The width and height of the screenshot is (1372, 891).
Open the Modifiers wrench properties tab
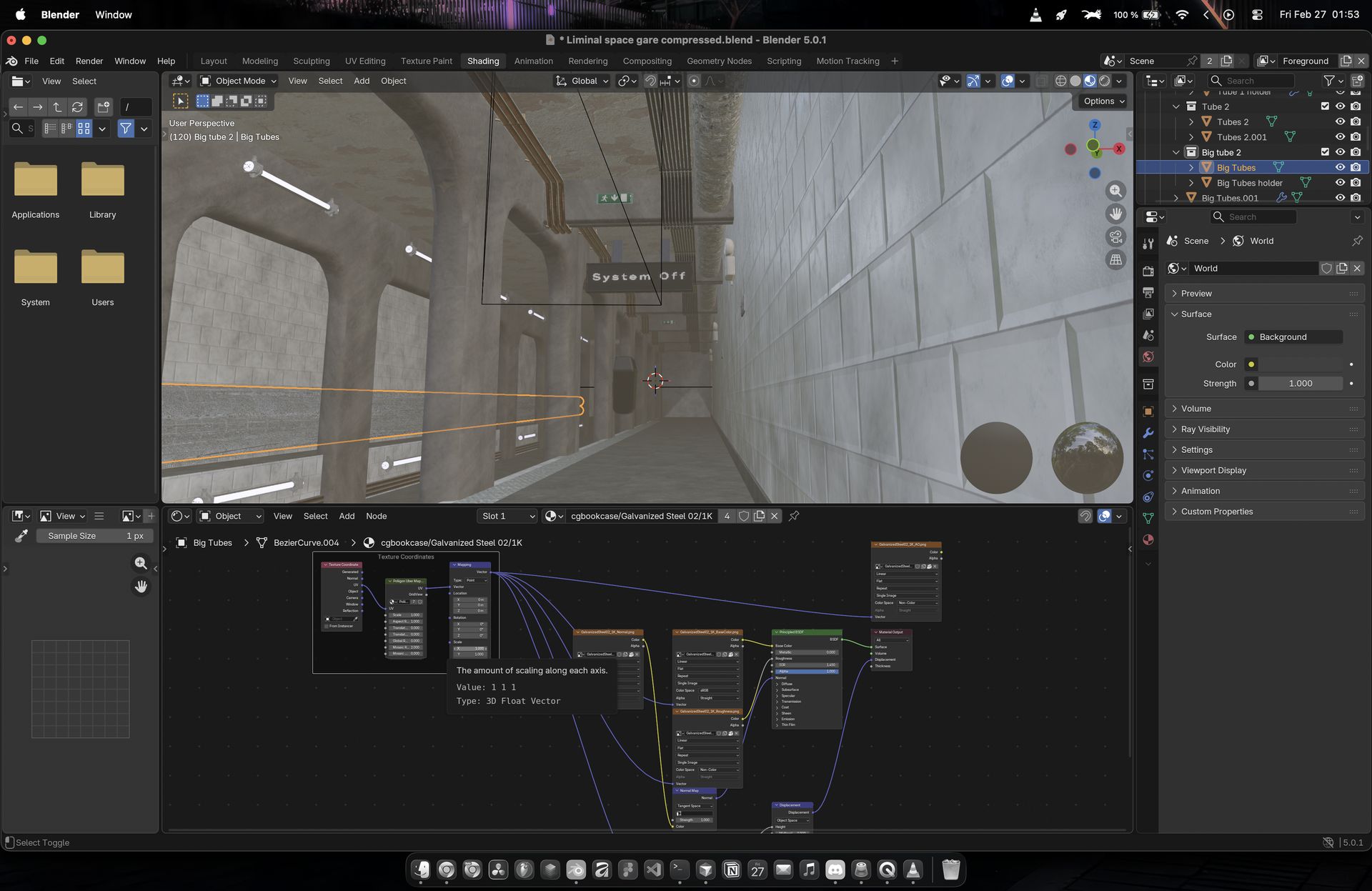pyautogui.click(x=1148, y=433)
